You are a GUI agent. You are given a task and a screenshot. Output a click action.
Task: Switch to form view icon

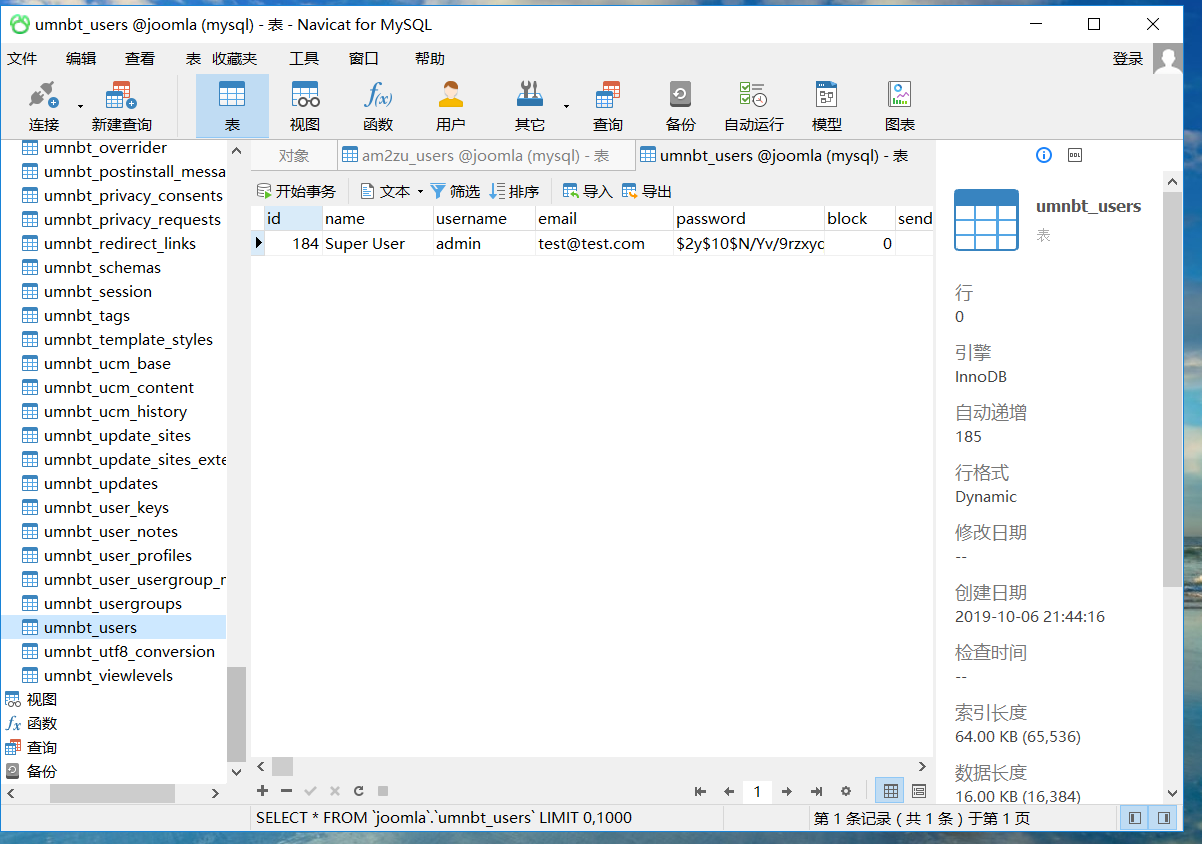click(919, 791)
